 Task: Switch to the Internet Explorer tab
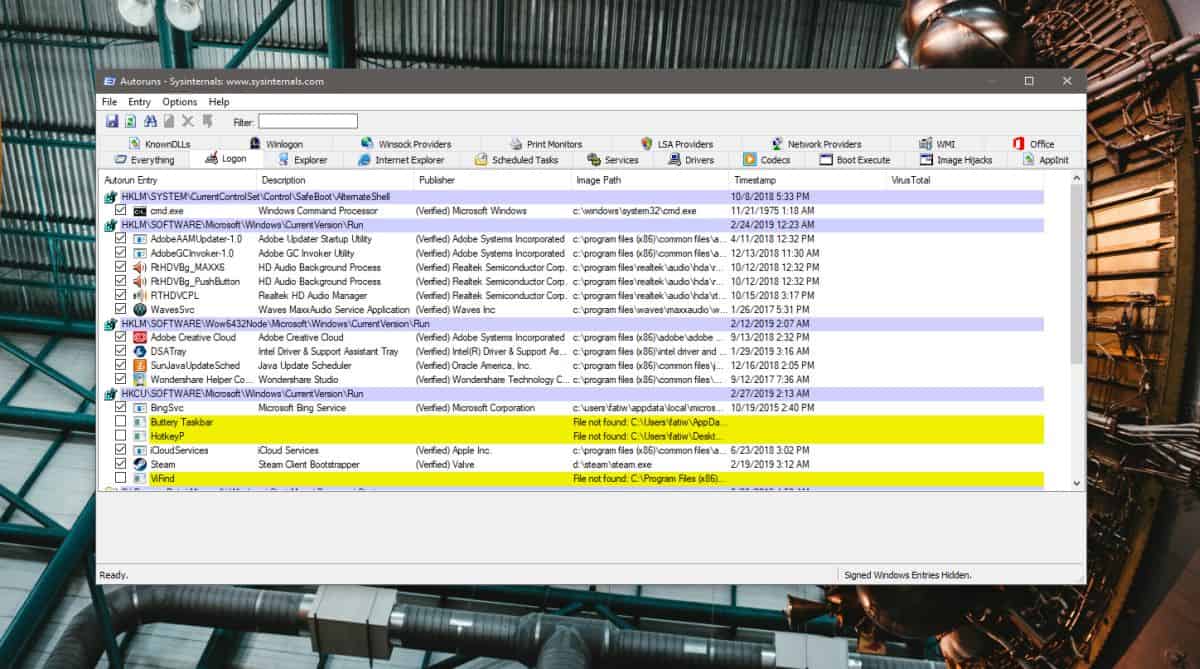[x=401, y=160]
